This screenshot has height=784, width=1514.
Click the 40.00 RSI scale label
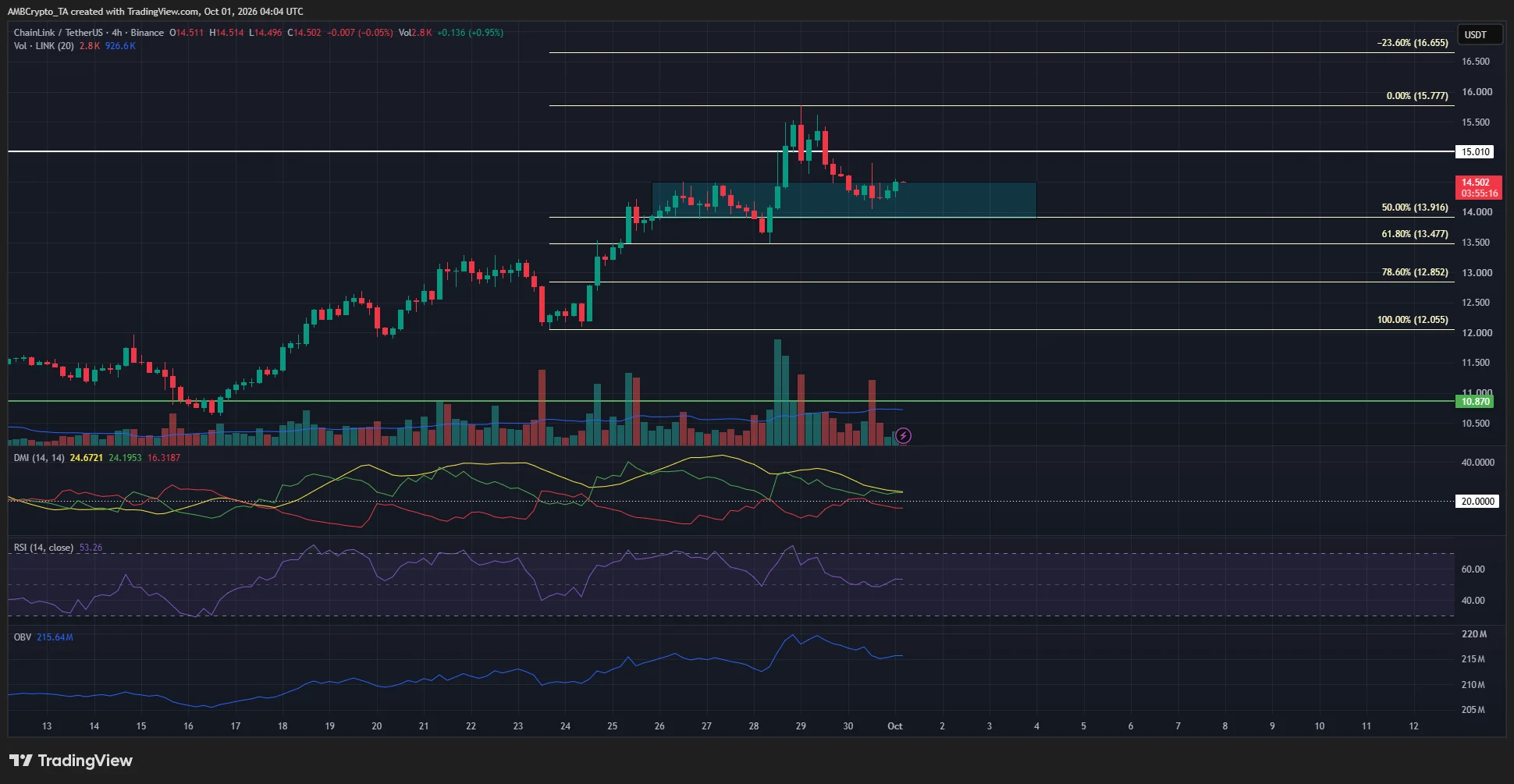coord(1473,601)
